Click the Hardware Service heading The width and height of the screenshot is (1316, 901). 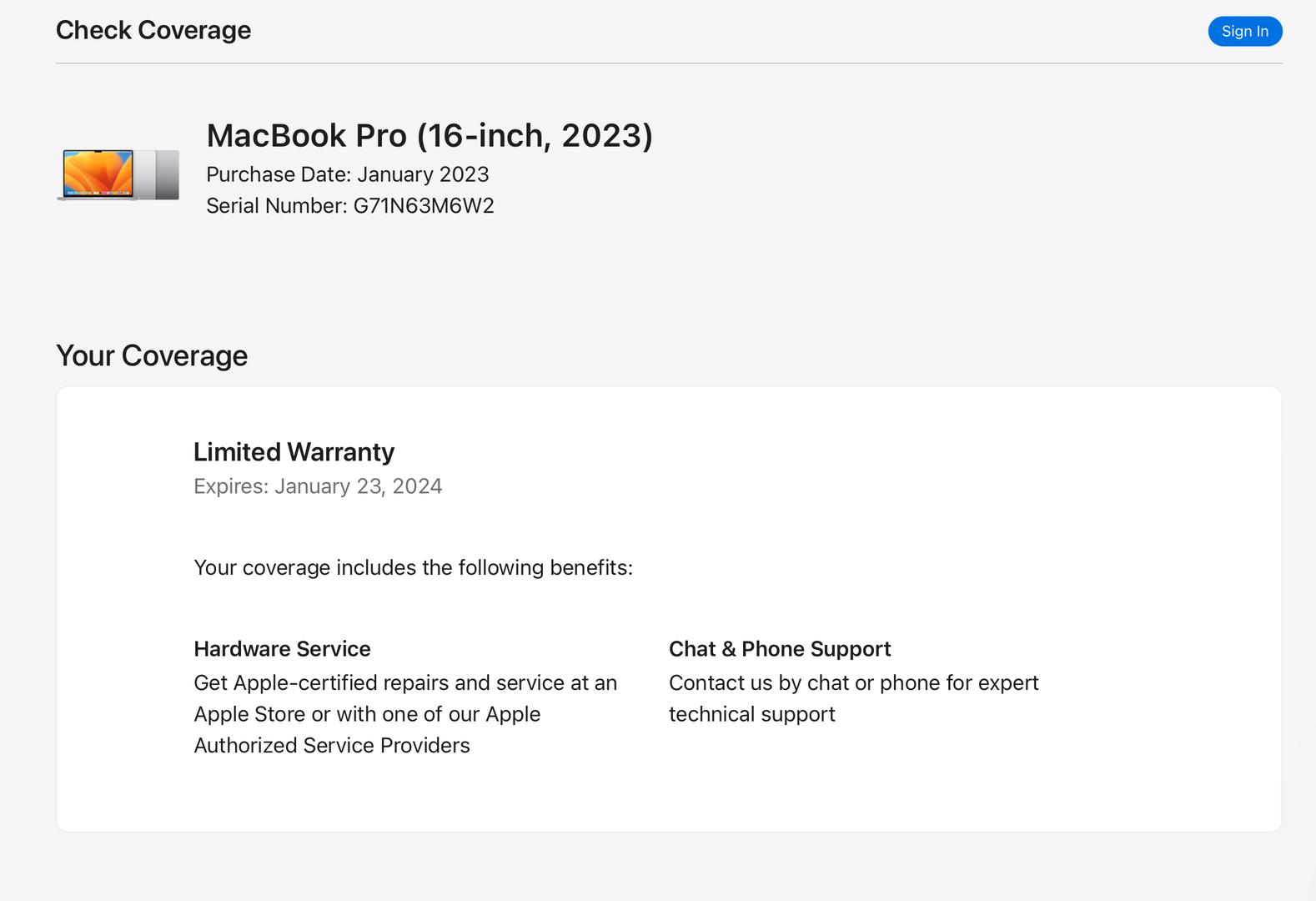click(282, 649)
